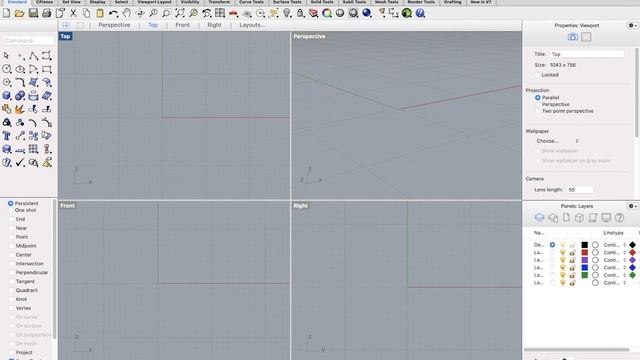Switch to the CPlanes toolbar tab

(44, 2)
